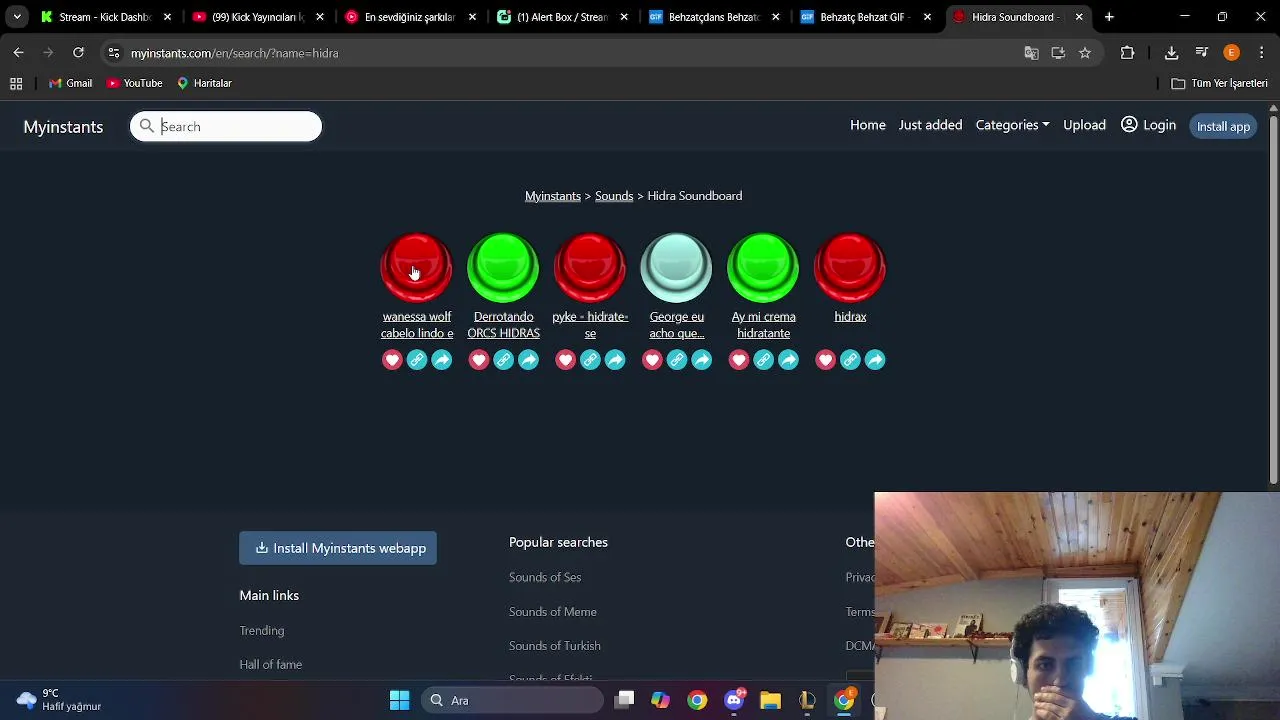Go to Home in the site navigation
This screenshot has height=720, width=1280.
click(x=868, y=125)
